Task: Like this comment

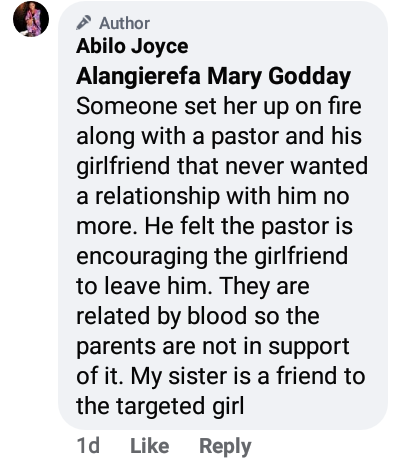Action: (x=150, y=446)
